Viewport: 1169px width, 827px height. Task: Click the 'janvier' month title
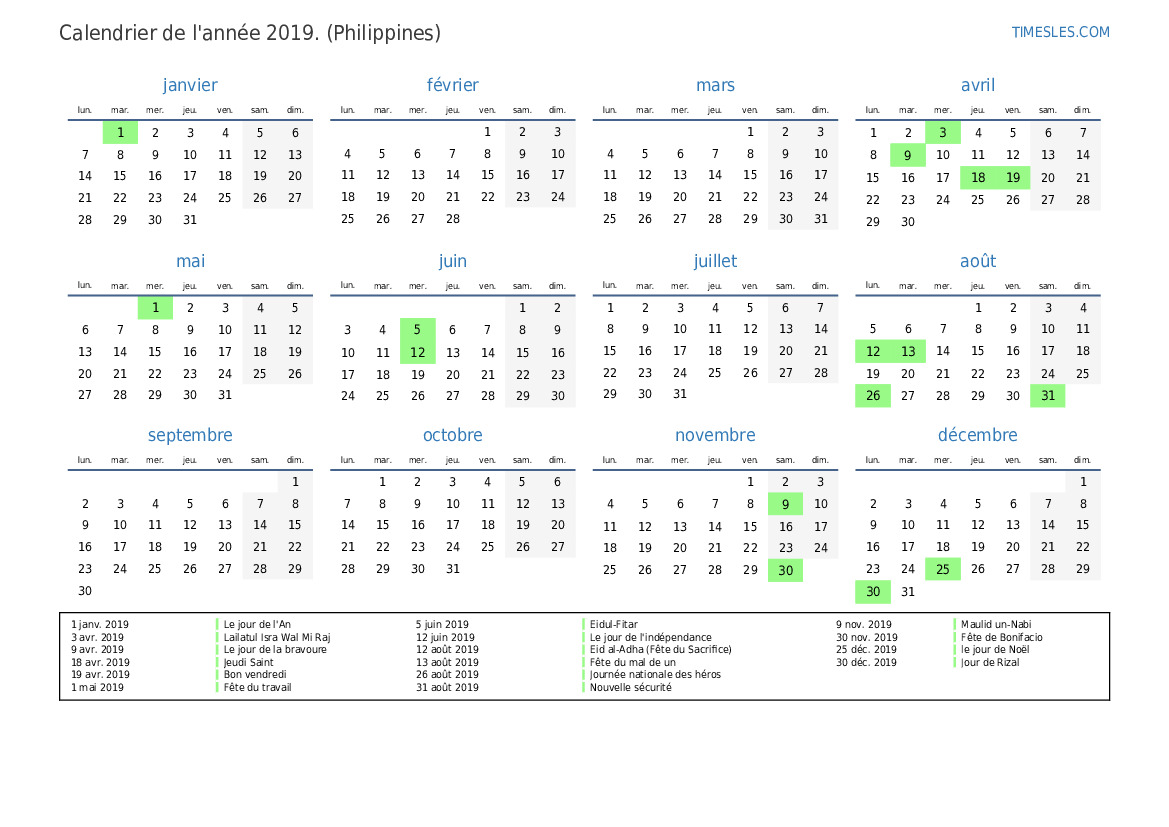coord(190,86)
